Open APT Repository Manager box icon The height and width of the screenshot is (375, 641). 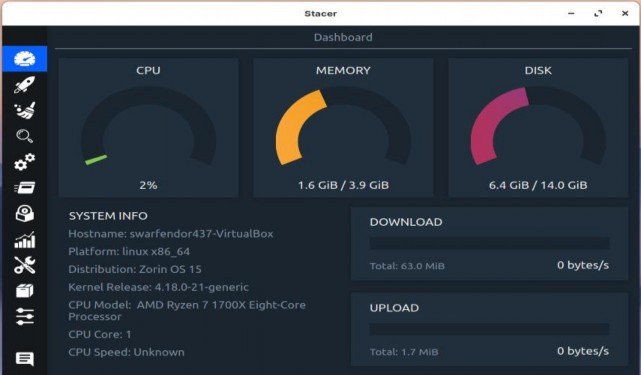pyautogui.click(x=25, y=291)
